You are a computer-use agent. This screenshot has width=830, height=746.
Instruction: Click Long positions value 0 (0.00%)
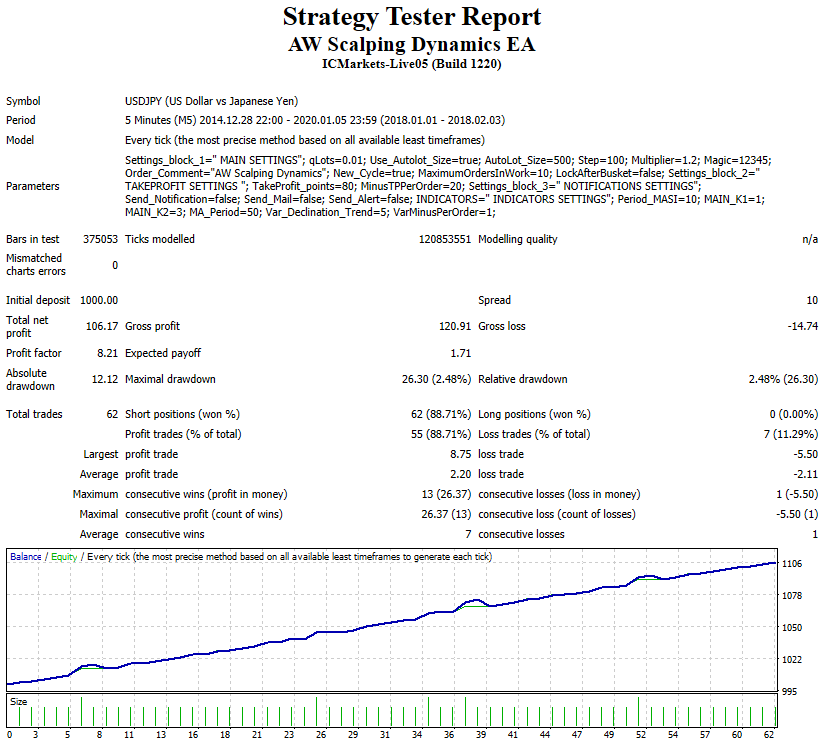794,414
